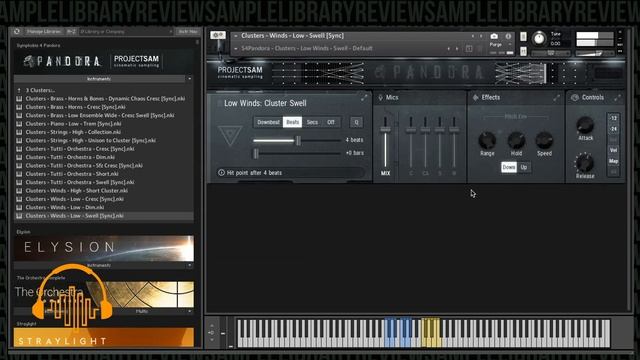
Task: Select Beats sync mode
Action: (x=292, y=122)
